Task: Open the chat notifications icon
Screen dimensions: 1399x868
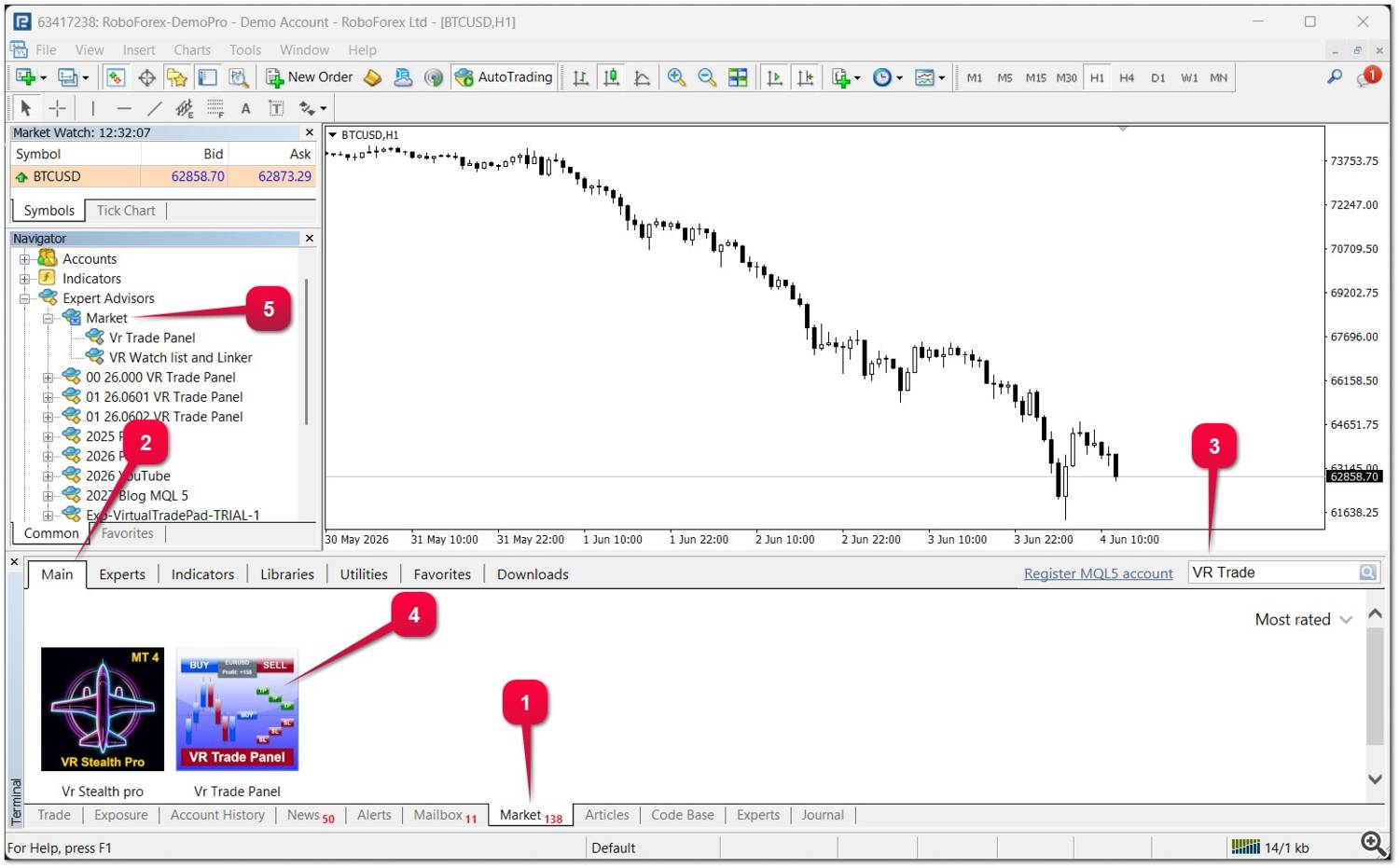Action: click(1369, 77)
